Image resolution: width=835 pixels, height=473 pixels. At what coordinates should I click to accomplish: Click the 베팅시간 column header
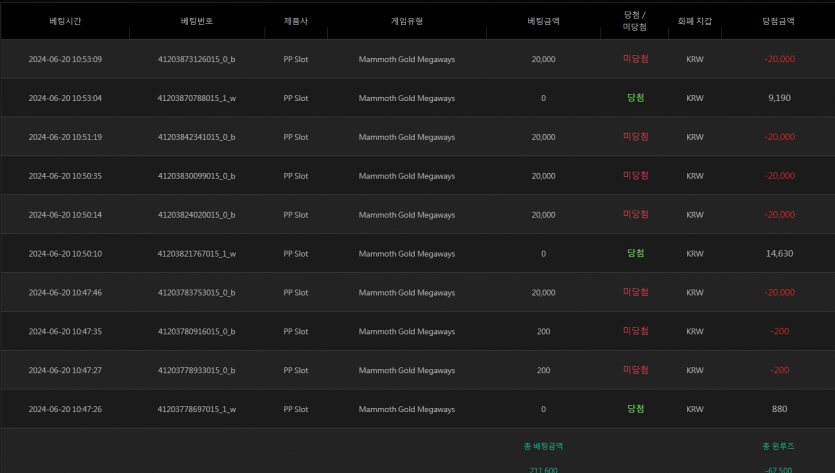65,21
